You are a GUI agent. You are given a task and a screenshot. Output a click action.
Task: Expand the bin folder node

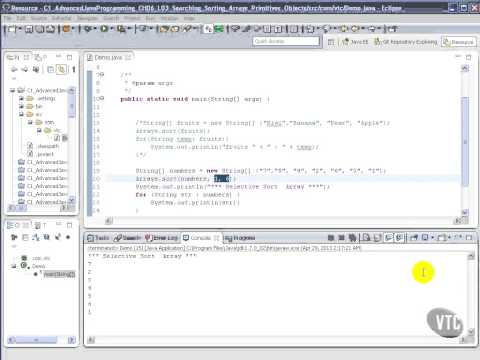click(x=21, y=106)
